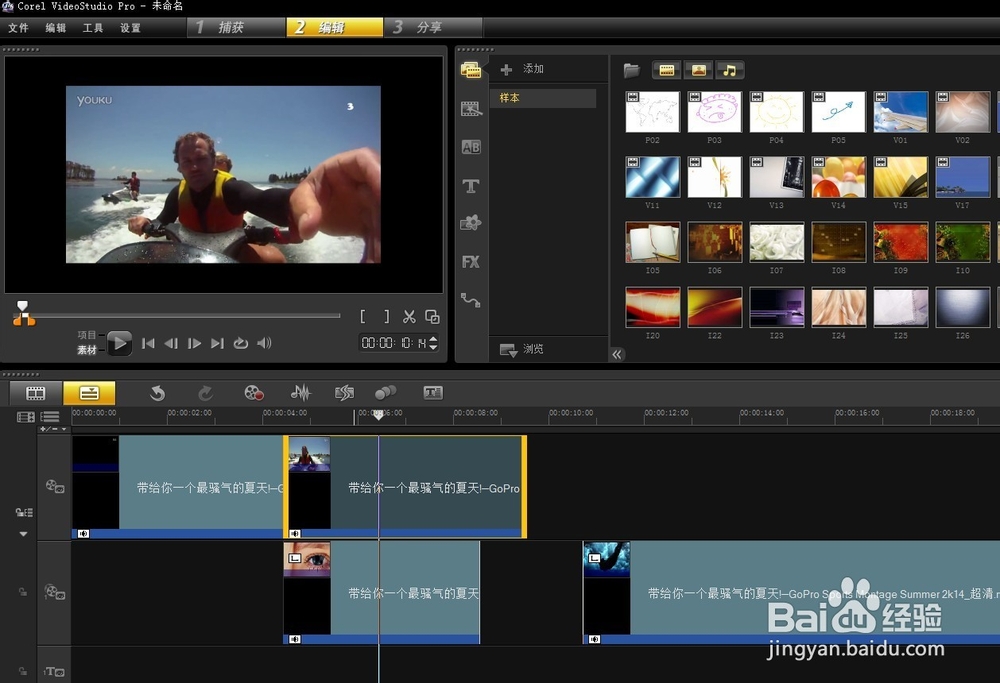Click the 浏览 browse button
Viewport: 1000px width, 683px height.
point(522,349)
